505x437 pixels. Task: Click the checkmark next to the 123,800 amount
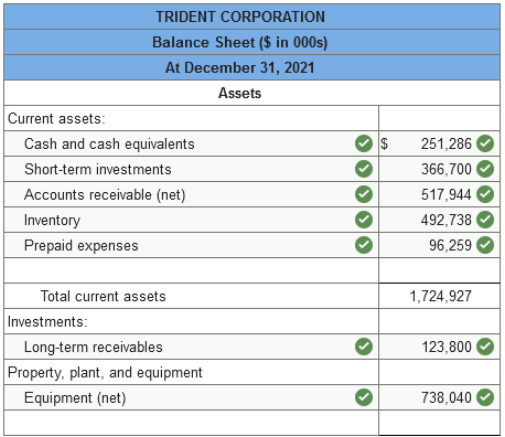485,347
